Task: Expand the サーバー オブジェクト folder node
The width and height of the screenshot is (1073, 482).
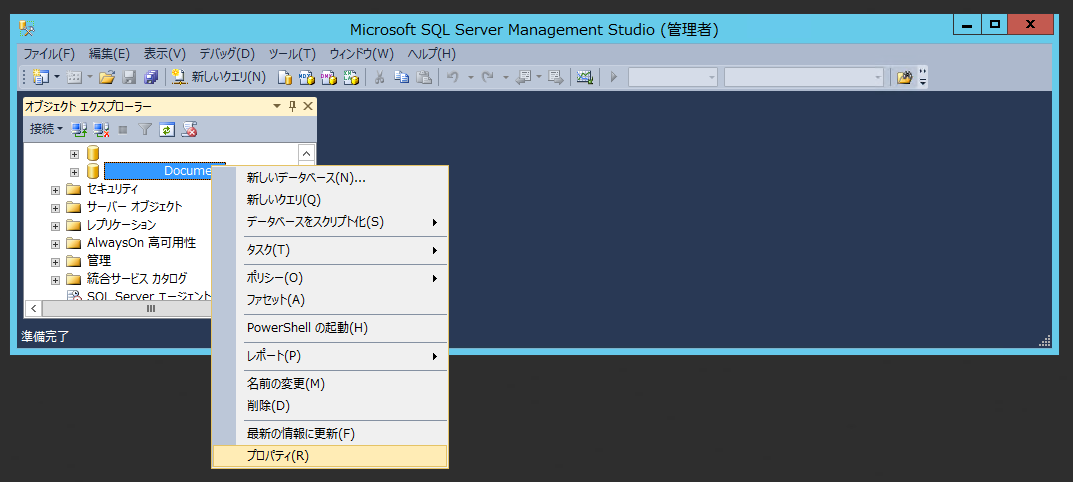Action: 56,207
